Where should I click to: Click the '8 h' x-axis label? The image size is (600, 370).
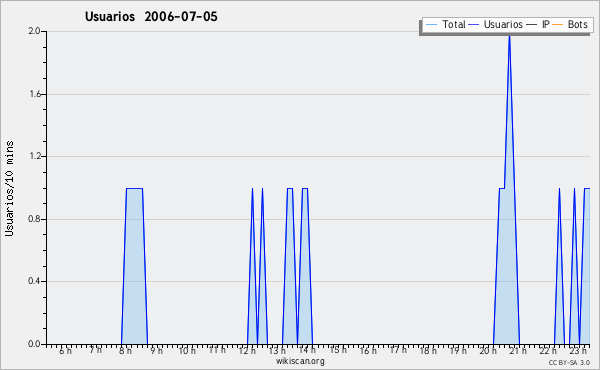click(125, 350)
